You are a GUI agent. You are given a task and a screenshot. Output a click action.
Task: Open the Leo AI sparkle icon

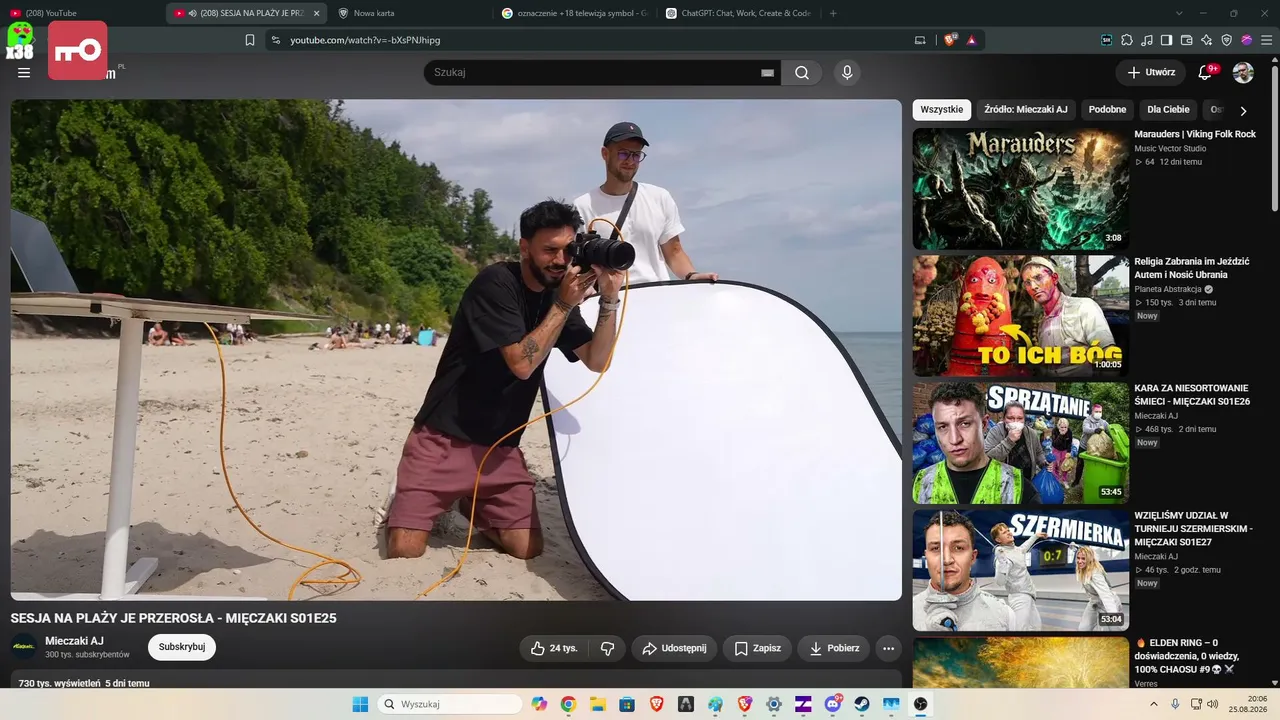click(x=1207, y=40)
